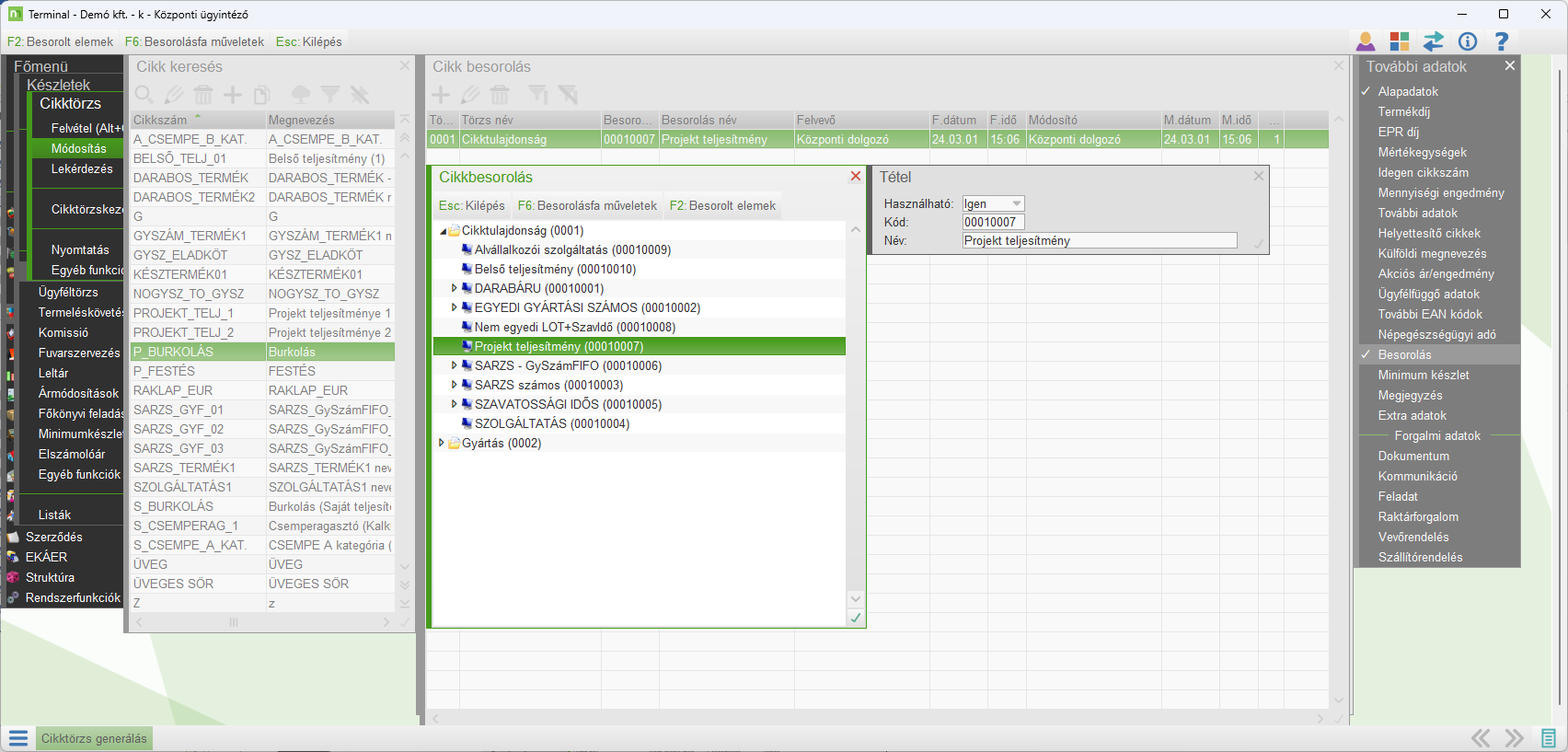The width and height of the screenshot is (1568, 752).
Task: Select Lekérdezés under Cikktörzs menu
Action: pos(82,168)
